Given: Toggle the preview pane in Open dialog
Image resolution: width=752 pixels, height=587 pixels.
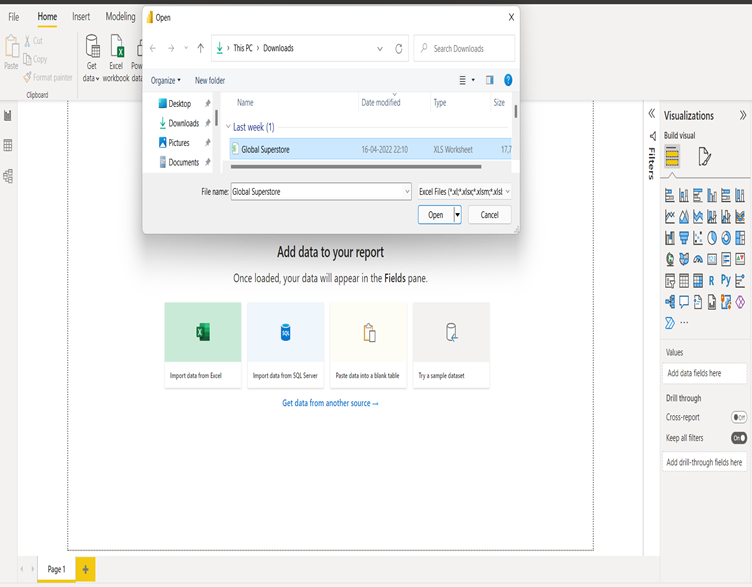Looking at the screenshot, I should 490,80.
